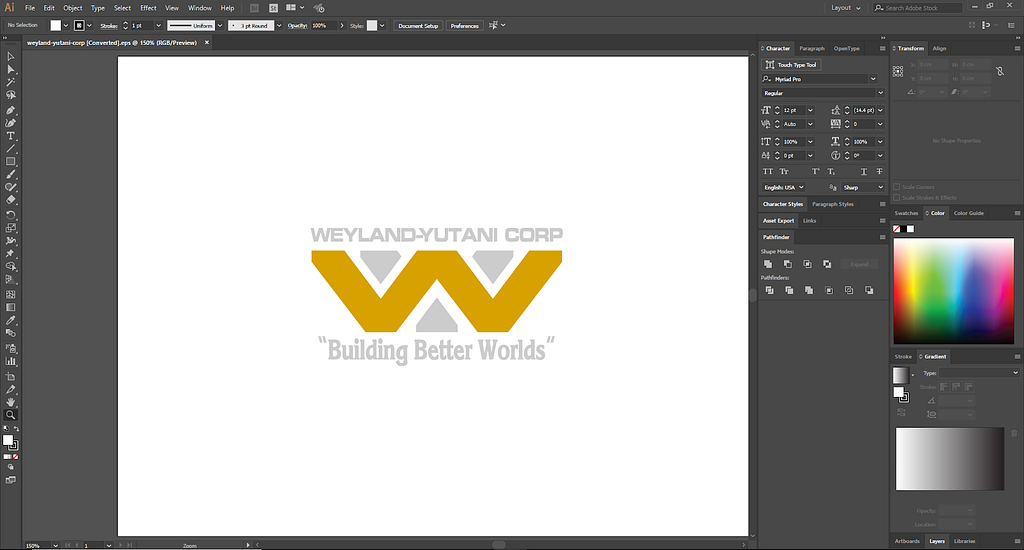Click the Touch Type Tool button
Image resolution: width=1024 pixels, height=550 pixels.
[791, 65]
